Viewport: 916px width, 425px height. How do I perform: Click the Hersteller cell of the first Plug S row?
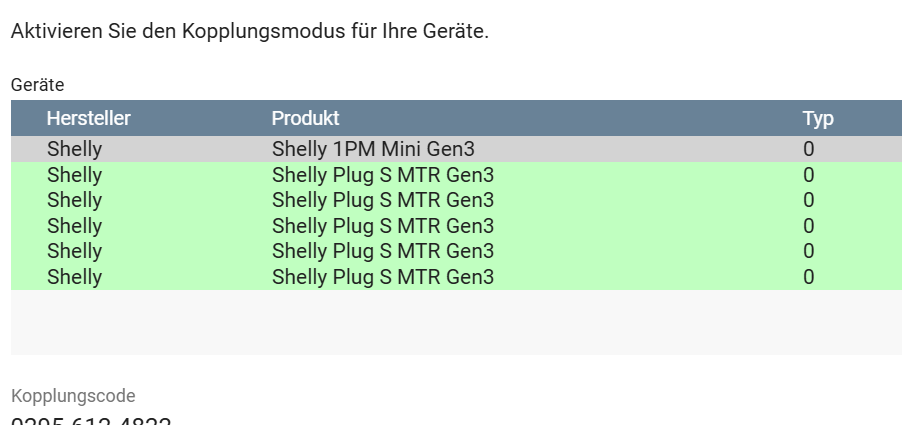74,175
